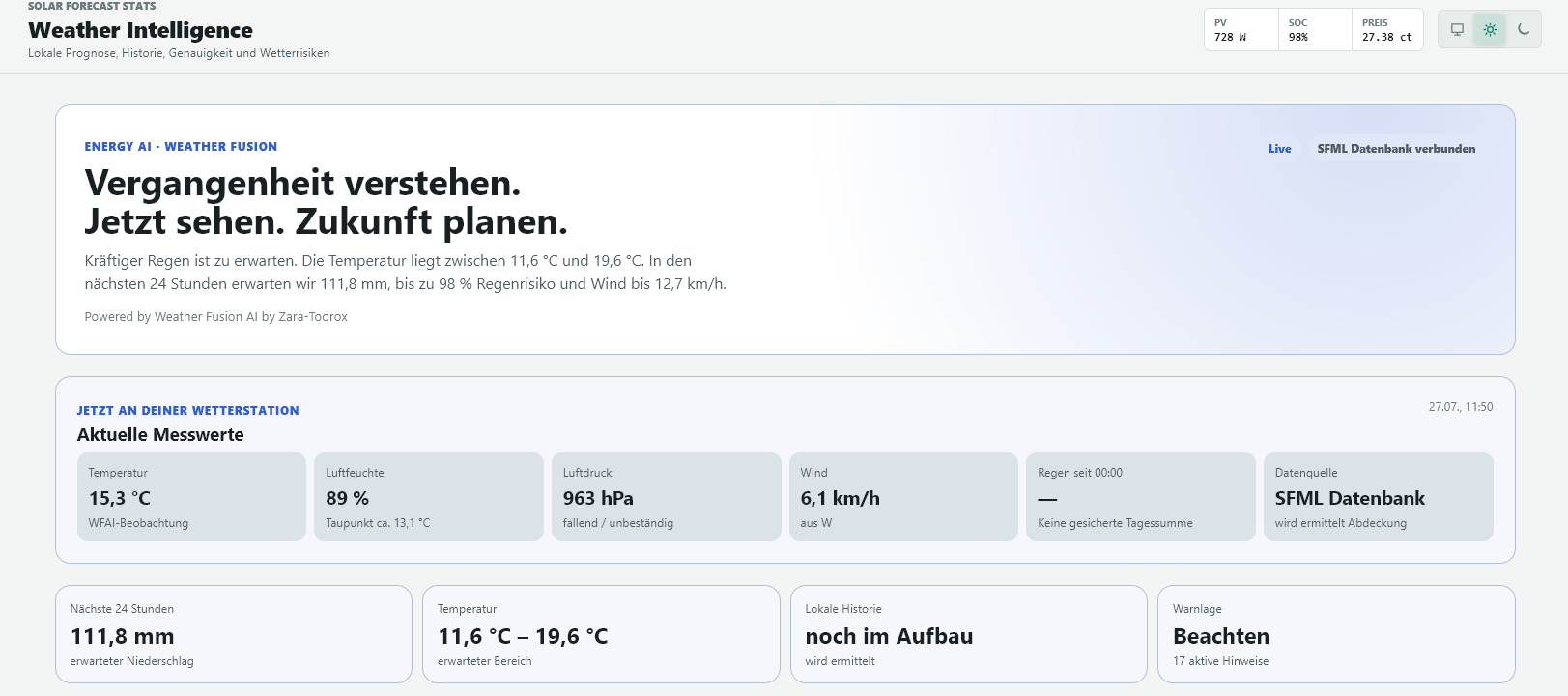Image resolution: width=1568 pixels, height=696 pixels.
Task: Click Powered by Weather Fusion AI text
Action: click(215, 317)
